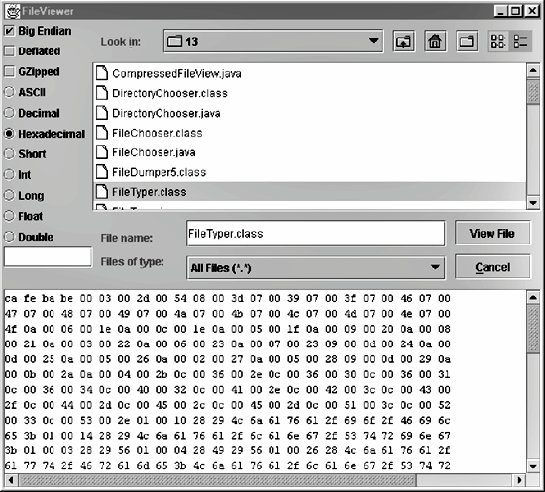Image resolution: width=545 pixels, height=492 pixels.
Task: Create a new folder
Action: (x=467, y=41)
